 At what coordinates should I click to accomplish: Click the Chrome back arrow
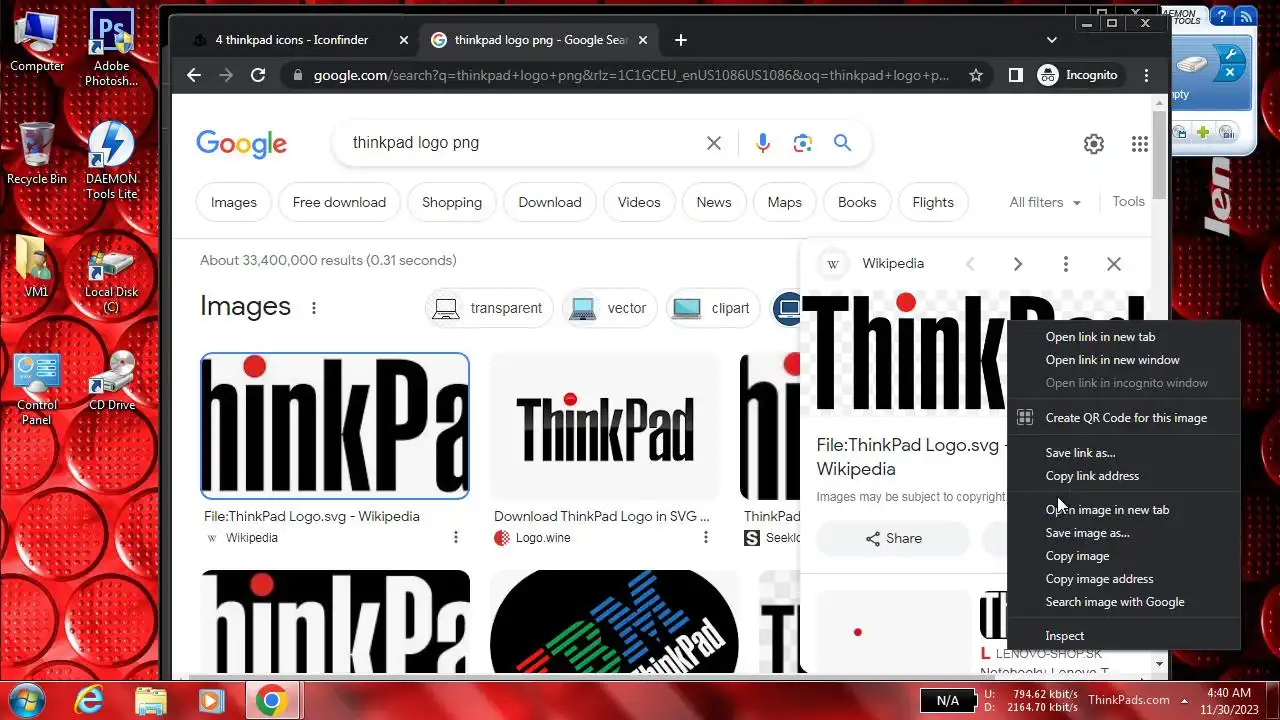click(194, 75)
